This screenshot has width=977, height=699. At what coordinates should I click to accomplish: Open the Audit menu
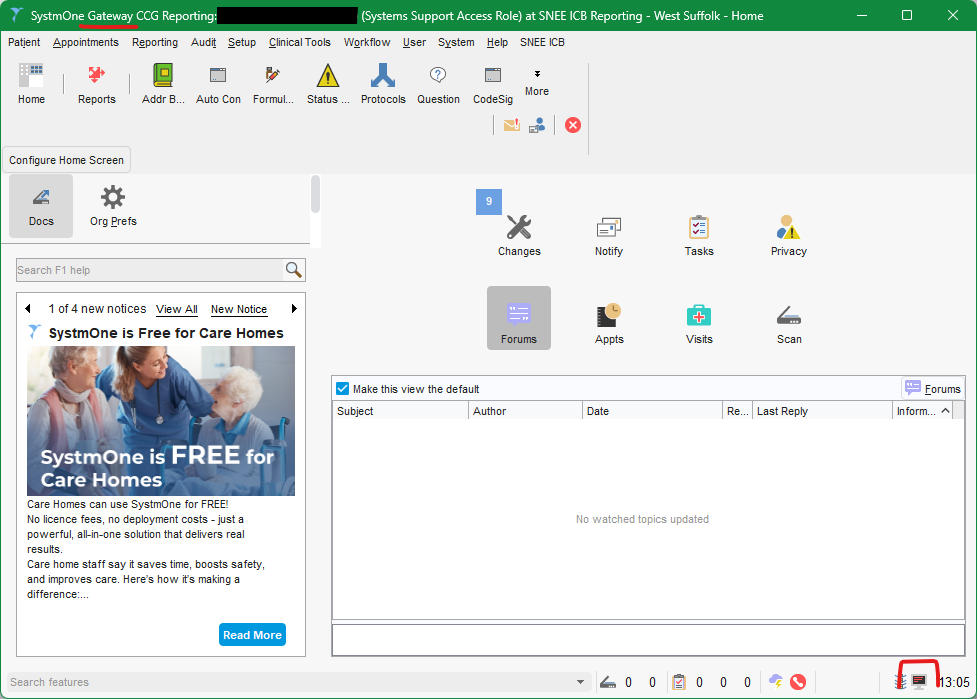pos(203,42)
